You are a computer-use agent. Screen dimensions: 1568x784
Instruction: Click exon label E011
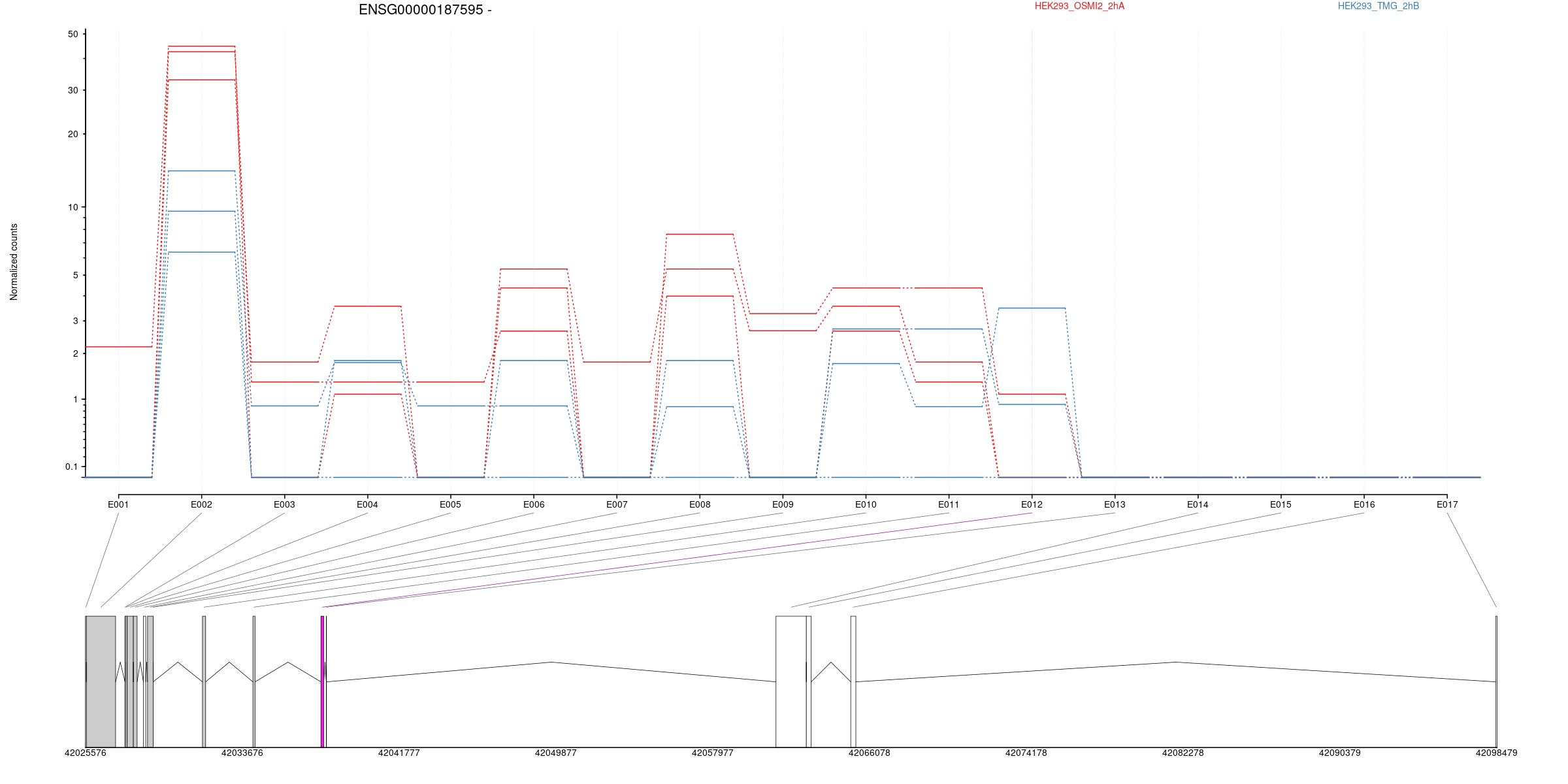click(x=949, y=504)
